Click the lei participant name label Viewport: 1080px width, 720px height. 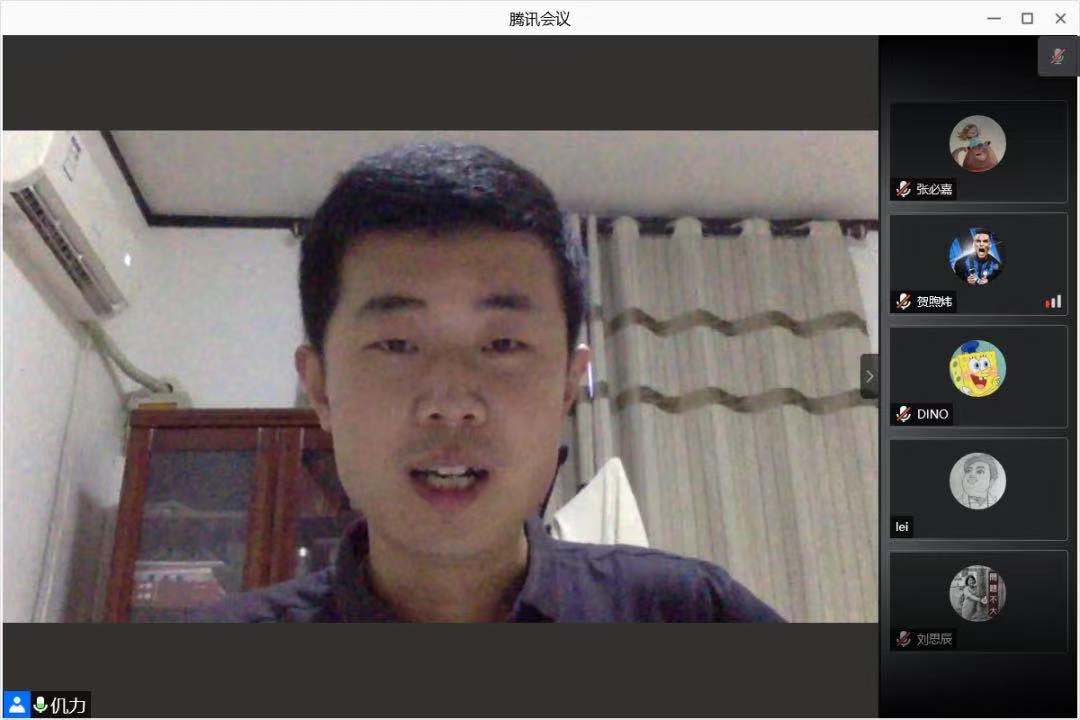tap(902, 527)
